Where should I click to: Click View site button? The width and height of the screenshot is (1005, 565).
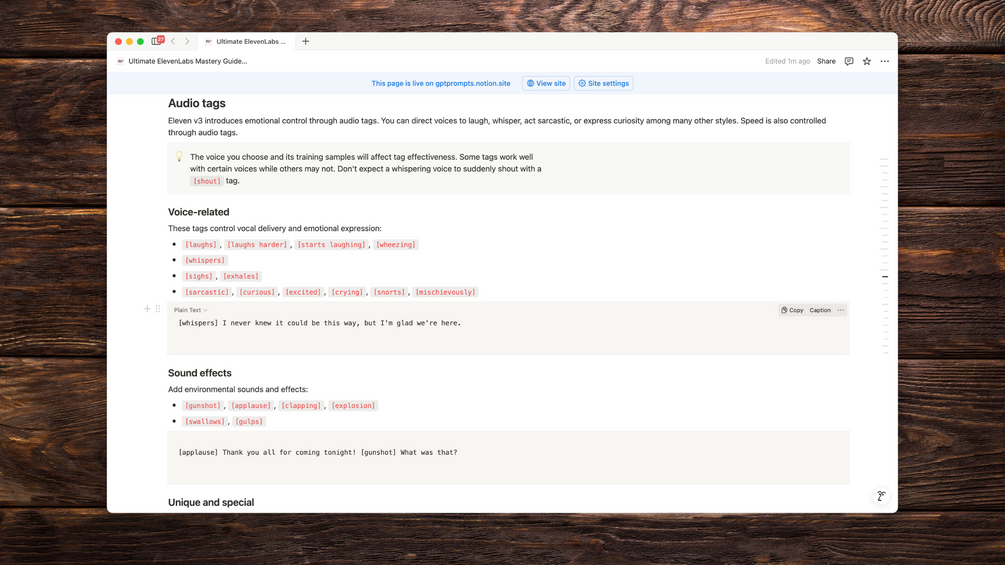[546, 83]
